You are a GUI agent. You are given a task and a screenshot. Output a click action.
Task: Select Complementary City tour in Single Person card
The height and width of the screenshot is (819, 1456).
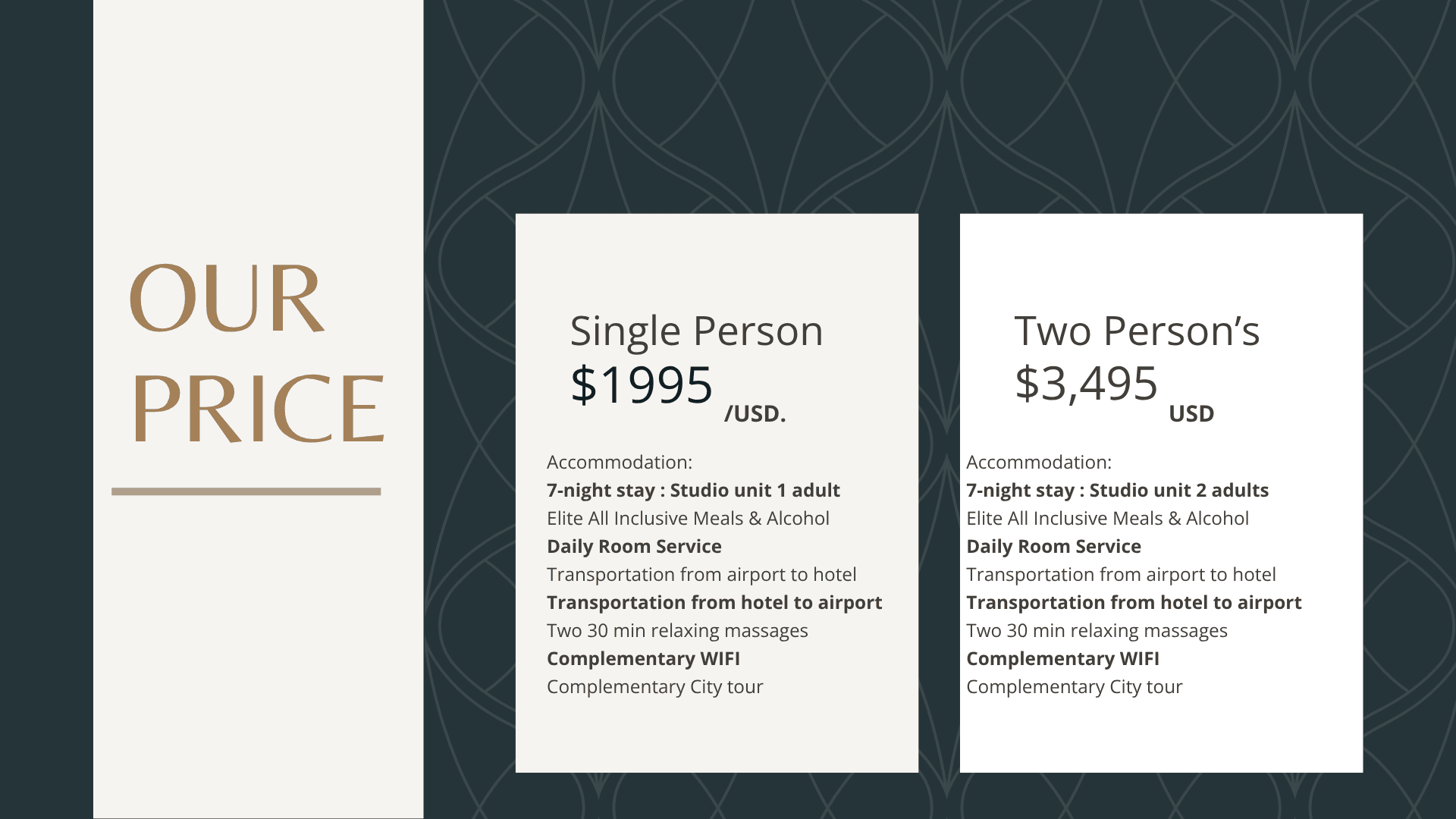(x=654, y=687)
